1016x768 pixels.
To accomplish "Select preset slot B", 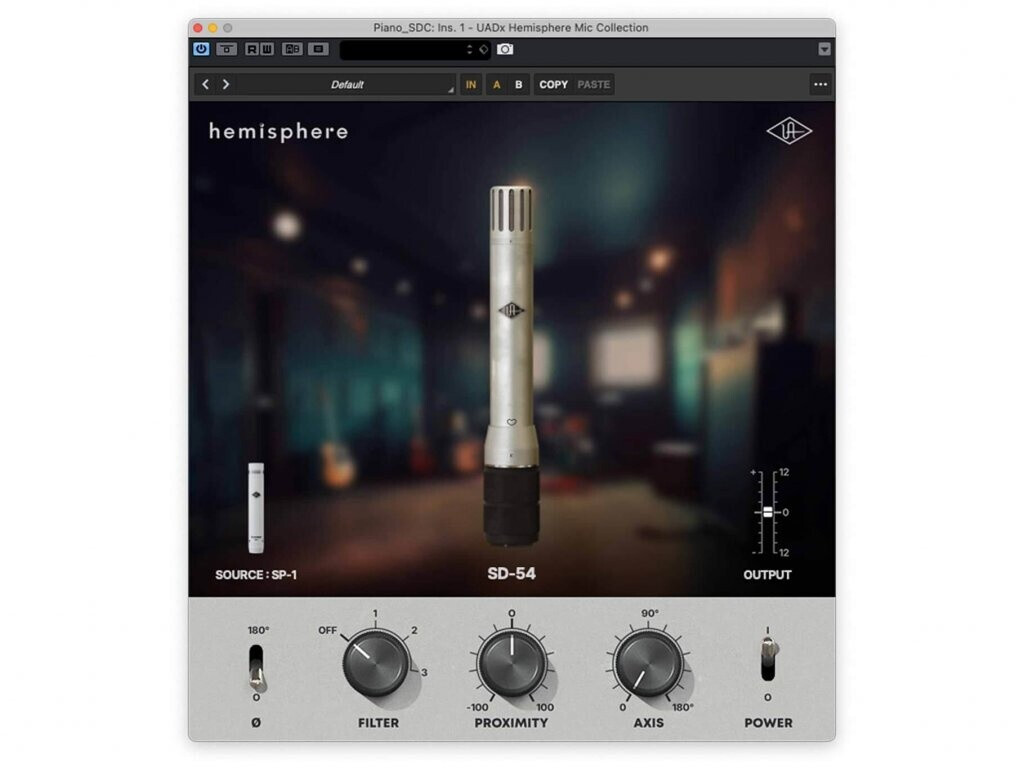I will (x=518, y=85).
